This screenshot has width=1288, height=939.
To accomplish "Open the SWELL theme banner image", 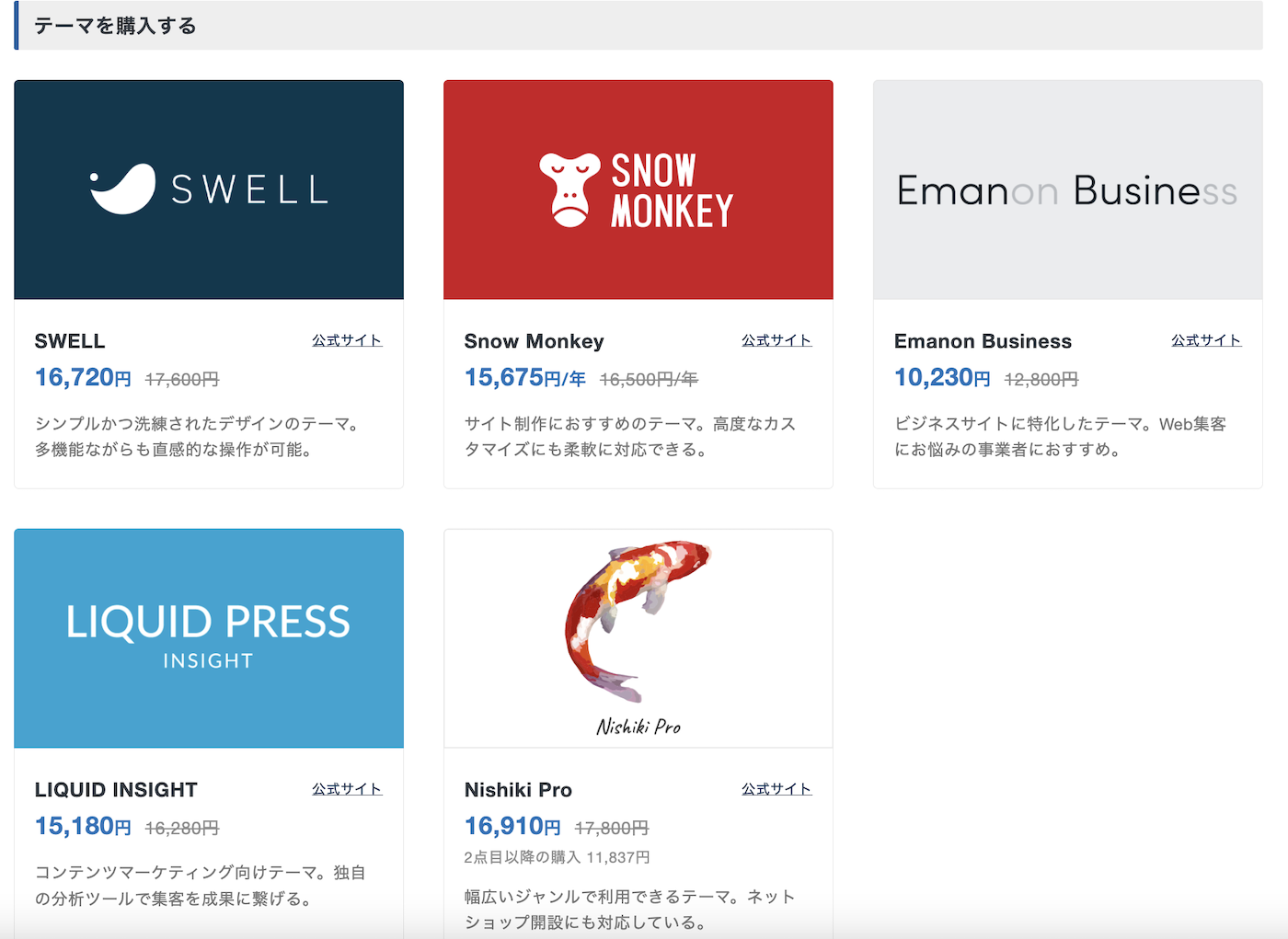I will coord(209,189).
